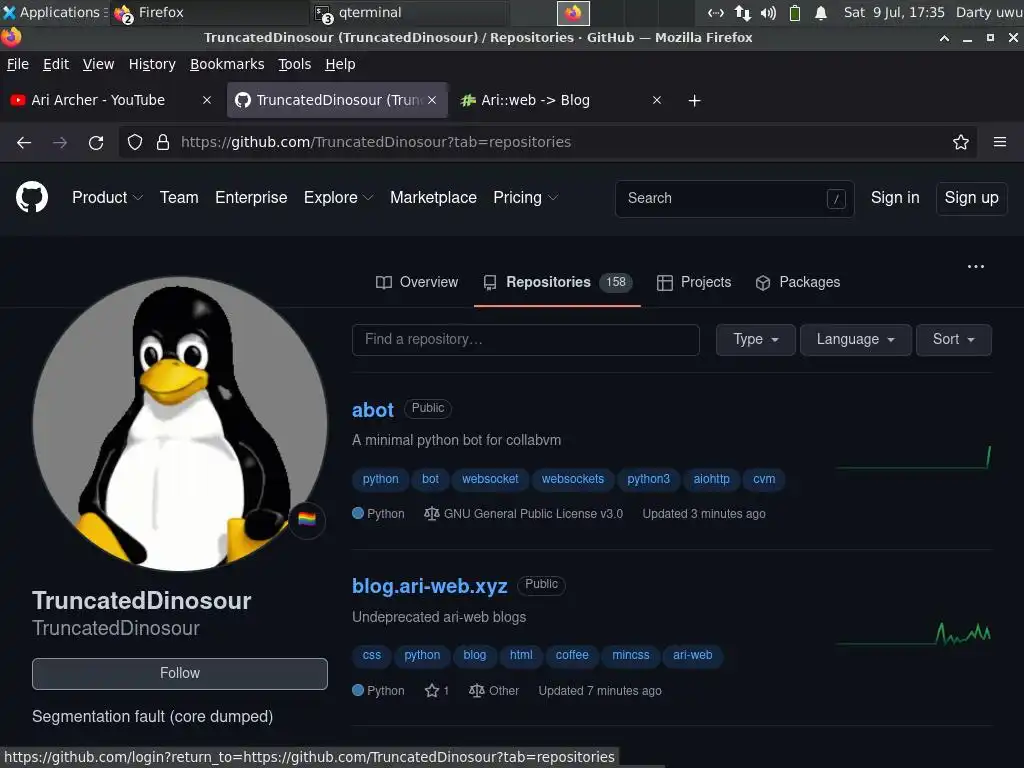
Task: Open the Language filter dropdown
Action: 856,340
